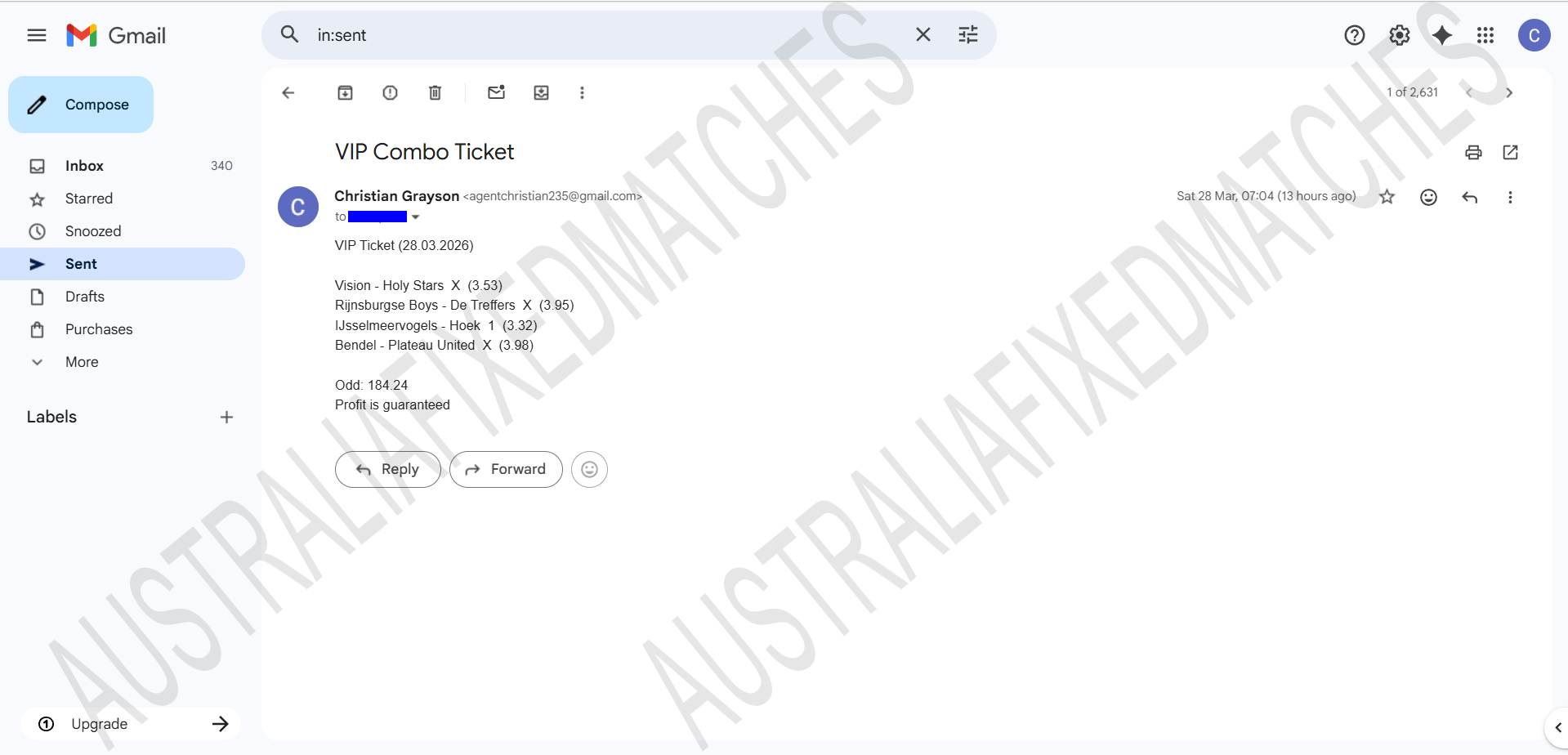
Task: Click the 'Profit is guaranteed' line
Action: click(x=392, y=404)
